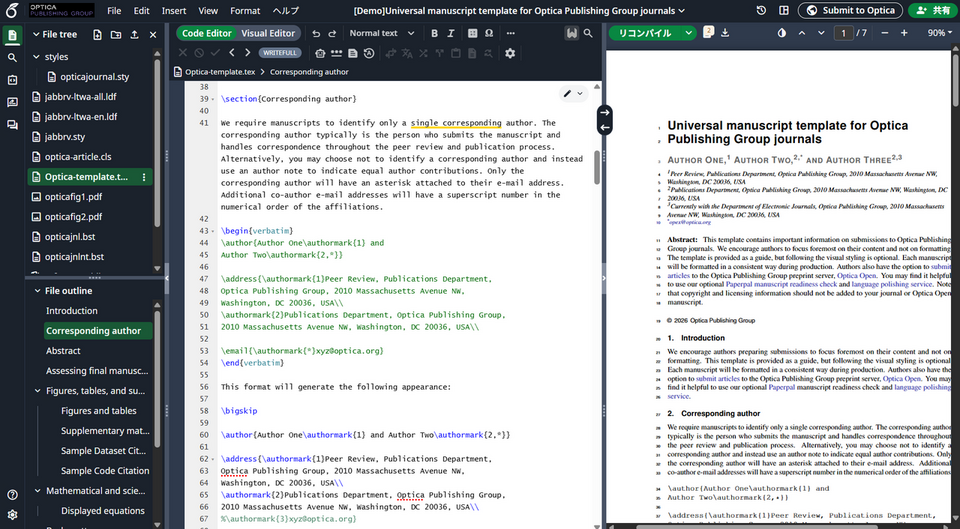Click the upload icon in File tree header

tap(135, 34)
